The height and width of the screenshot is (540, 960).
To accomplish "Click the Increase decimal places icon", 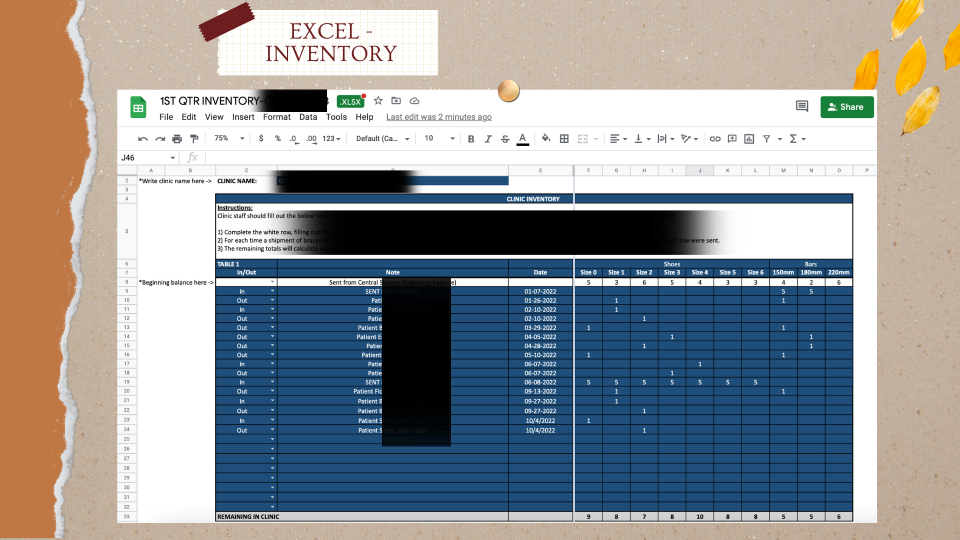I will pyautogui.click(x=311, y=139).
